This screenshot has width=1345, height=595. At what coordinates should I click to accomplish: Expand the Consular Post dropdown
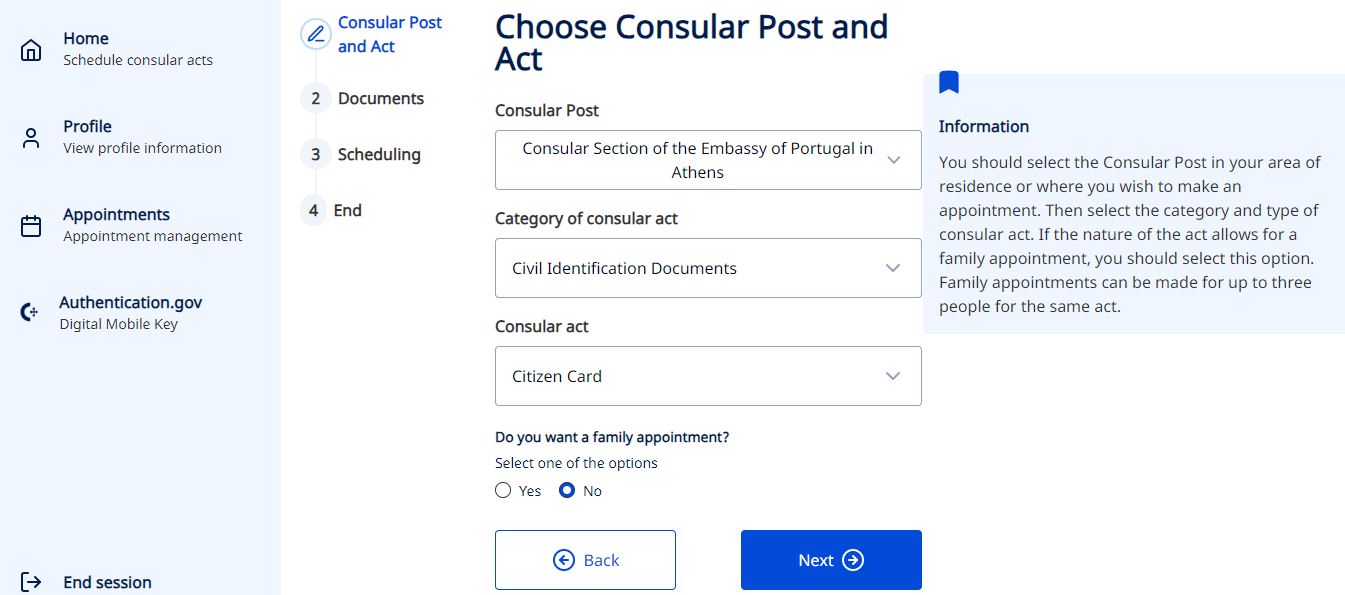pyautogui.click(x=708, y=160)
